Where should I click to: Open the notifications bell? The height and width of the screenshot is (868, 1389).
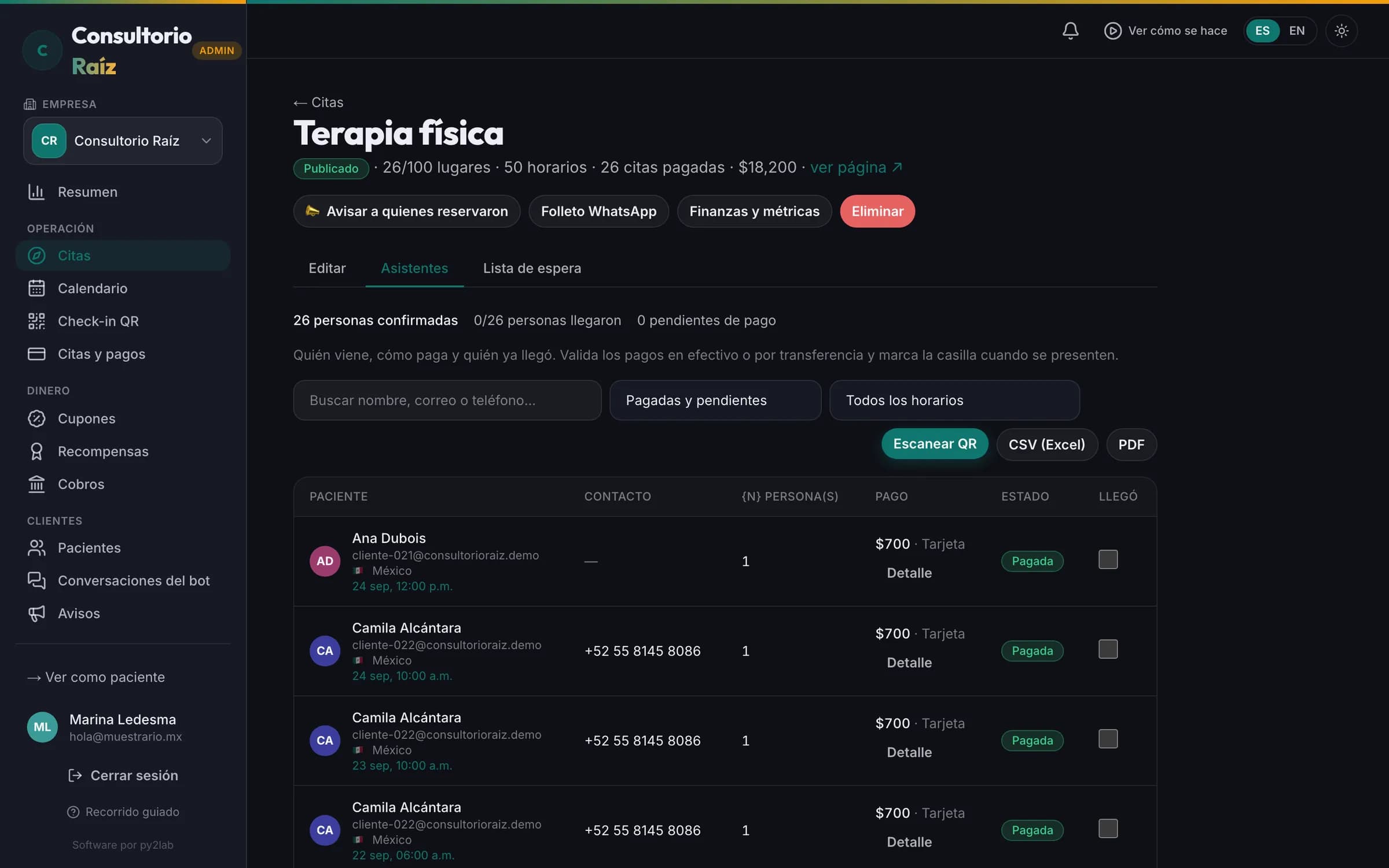point(1070,31)
